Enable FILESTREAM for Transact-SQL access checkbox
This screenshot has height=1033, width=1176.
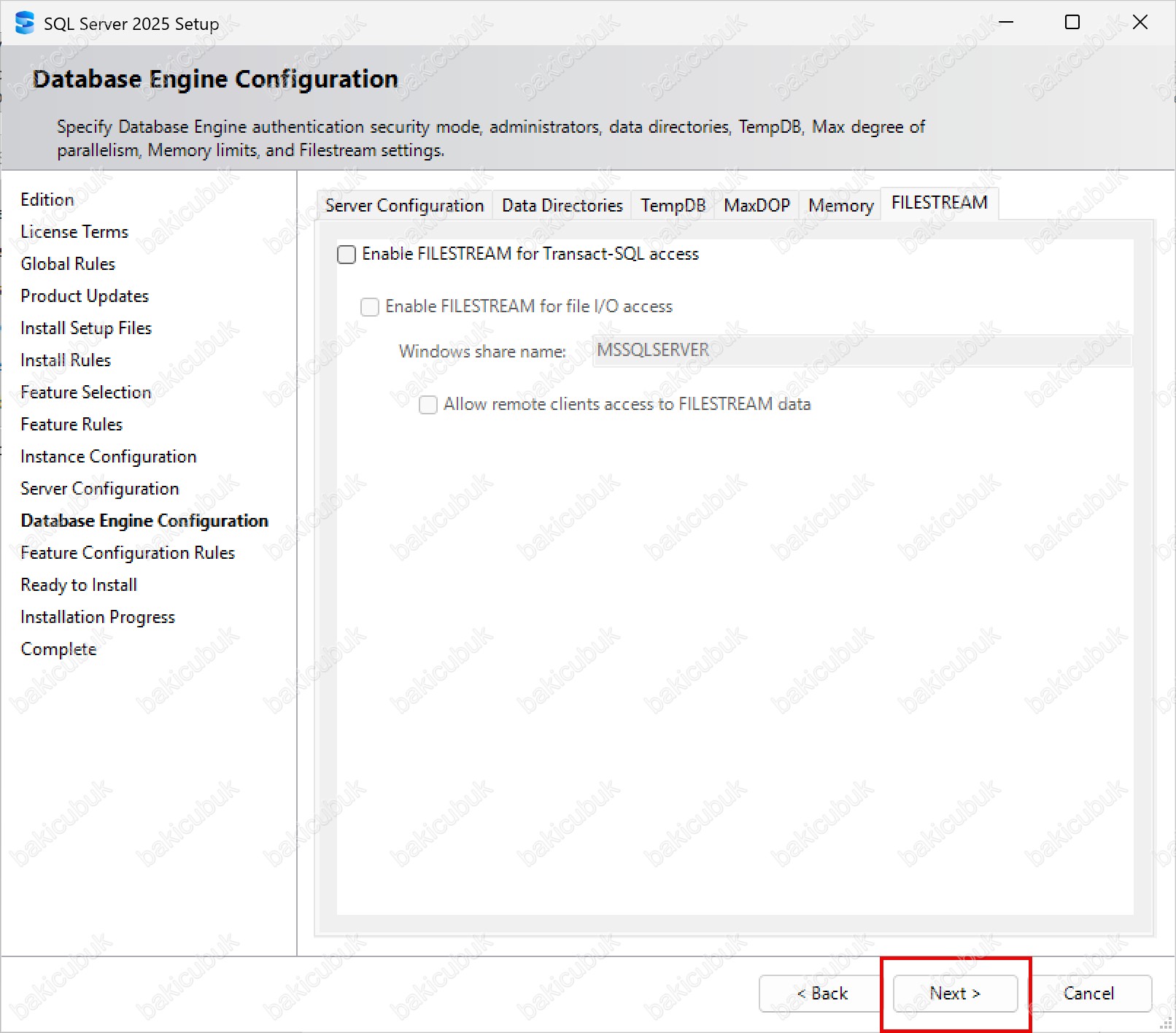pos(347,255)
